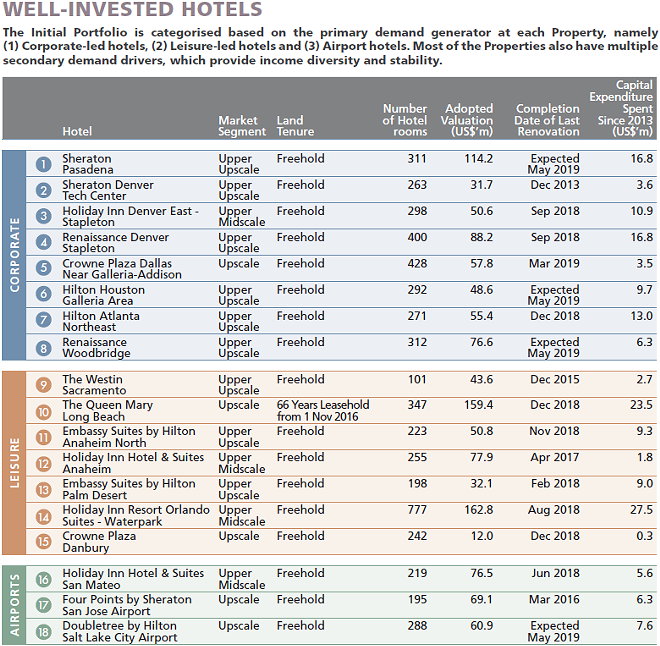Click the Dec 2013 renovation date

coord(555,185)
